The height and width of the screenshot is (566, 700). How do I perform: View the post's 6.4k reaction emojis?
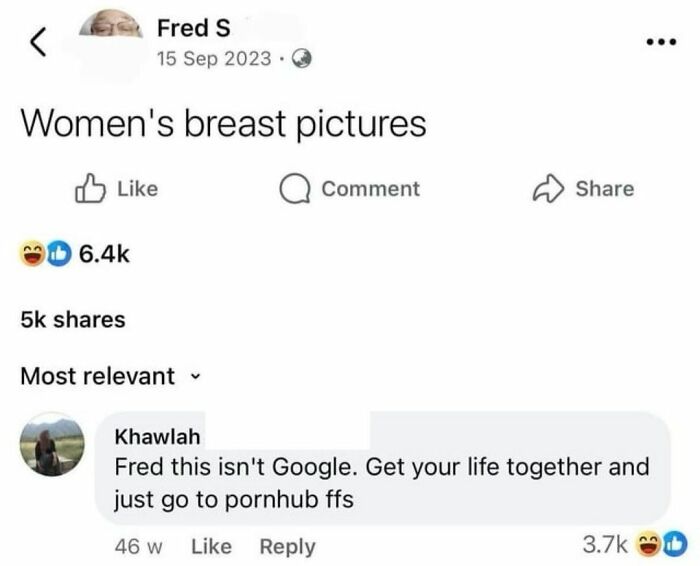pyautogui.click(x=42, y=256)
